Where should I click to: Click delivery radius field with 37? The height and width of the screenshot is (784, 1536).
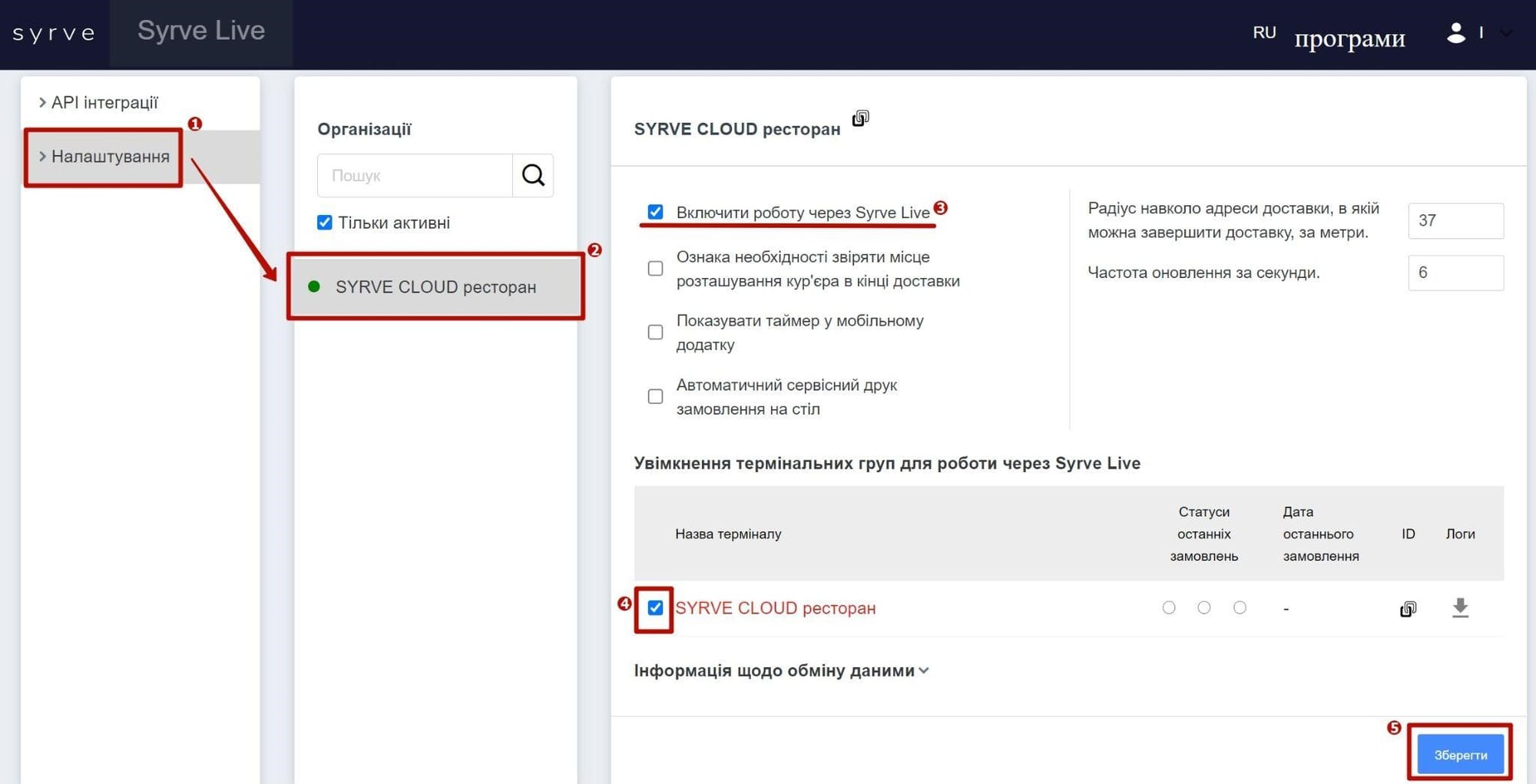point(1455,220)
